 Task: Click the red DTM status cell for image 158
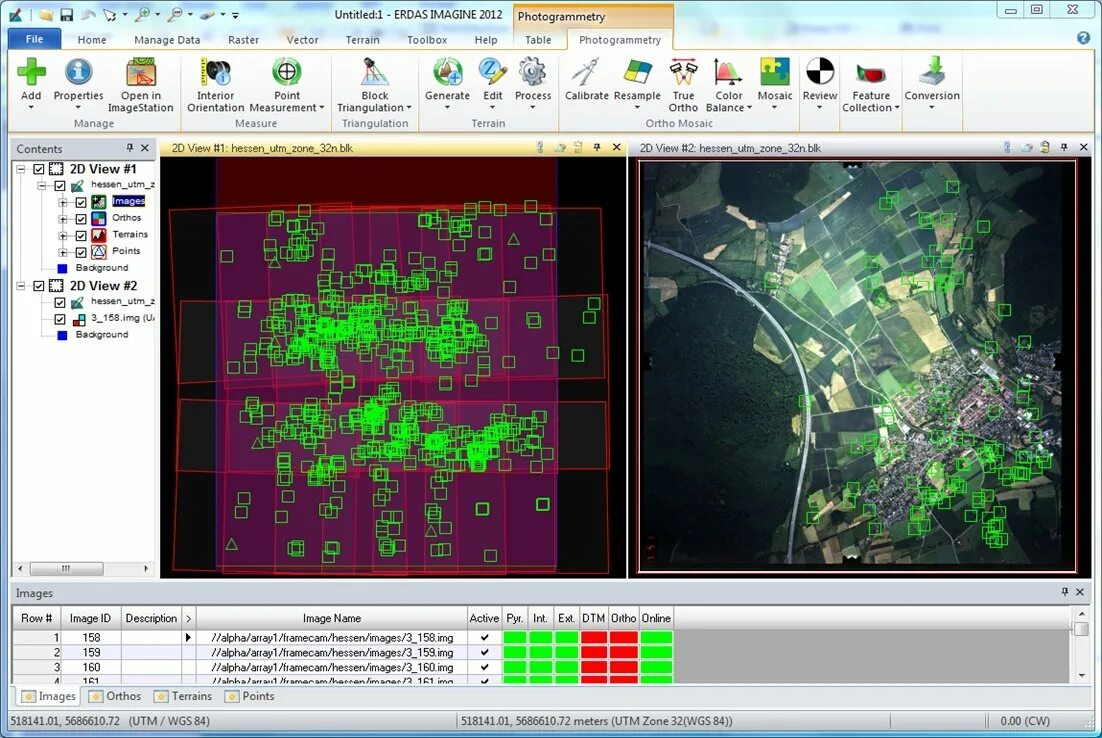(x=594, y=637)
